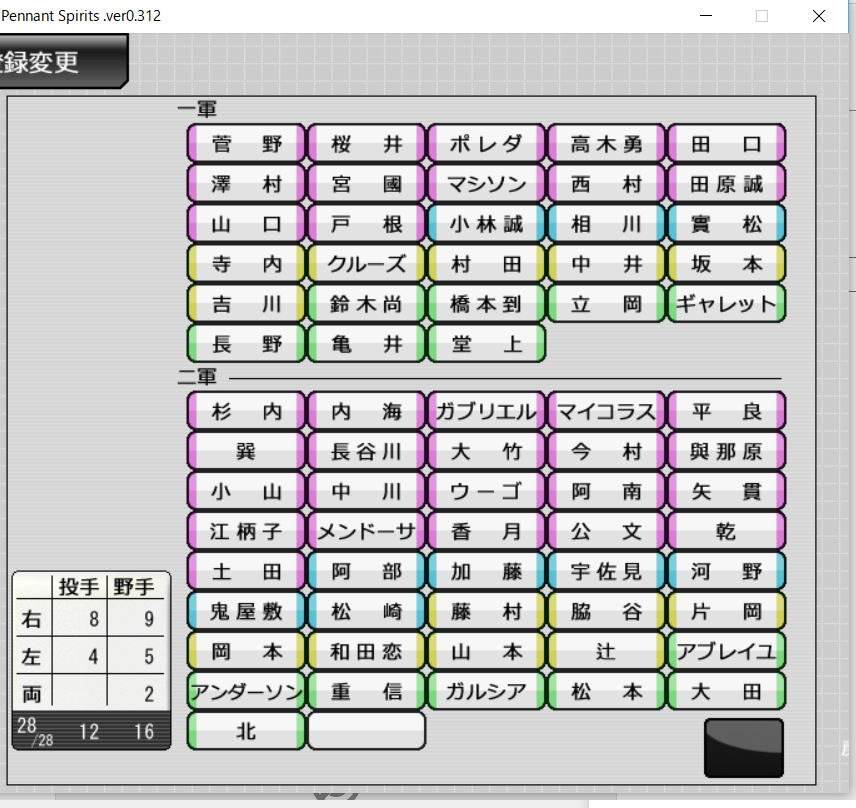Click the クルーズ player button
This screenshot has height=808, width=856.
point(366,264)
